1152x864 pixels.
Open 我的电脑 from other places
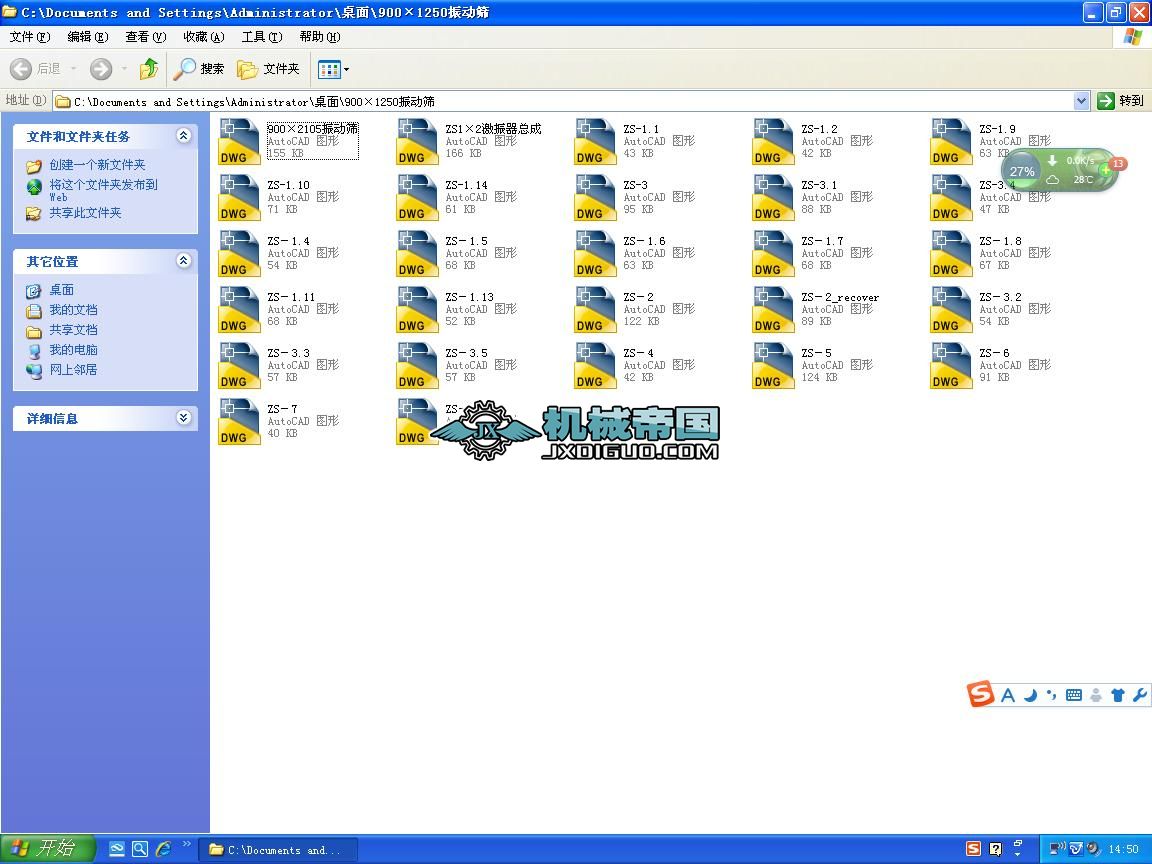(73, 350)
